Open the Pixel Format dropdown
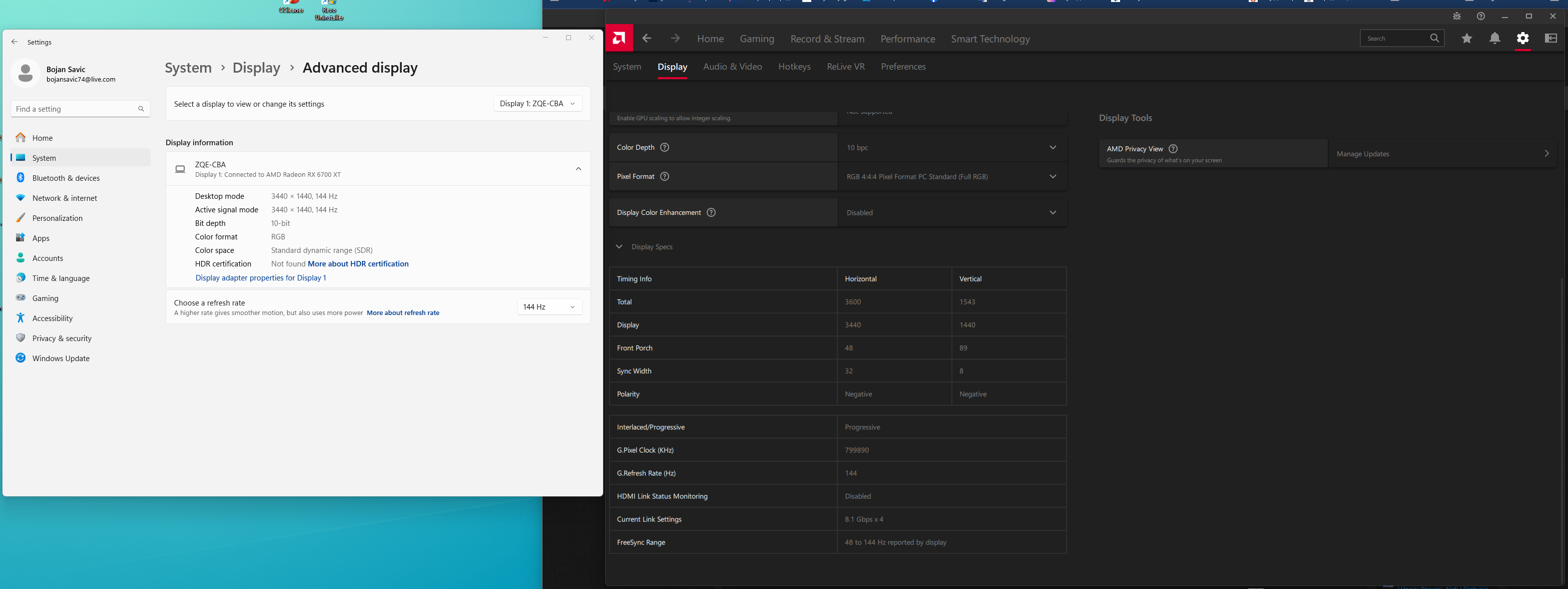The height and width of the screenshot is (589, 1568). (952, 177)
